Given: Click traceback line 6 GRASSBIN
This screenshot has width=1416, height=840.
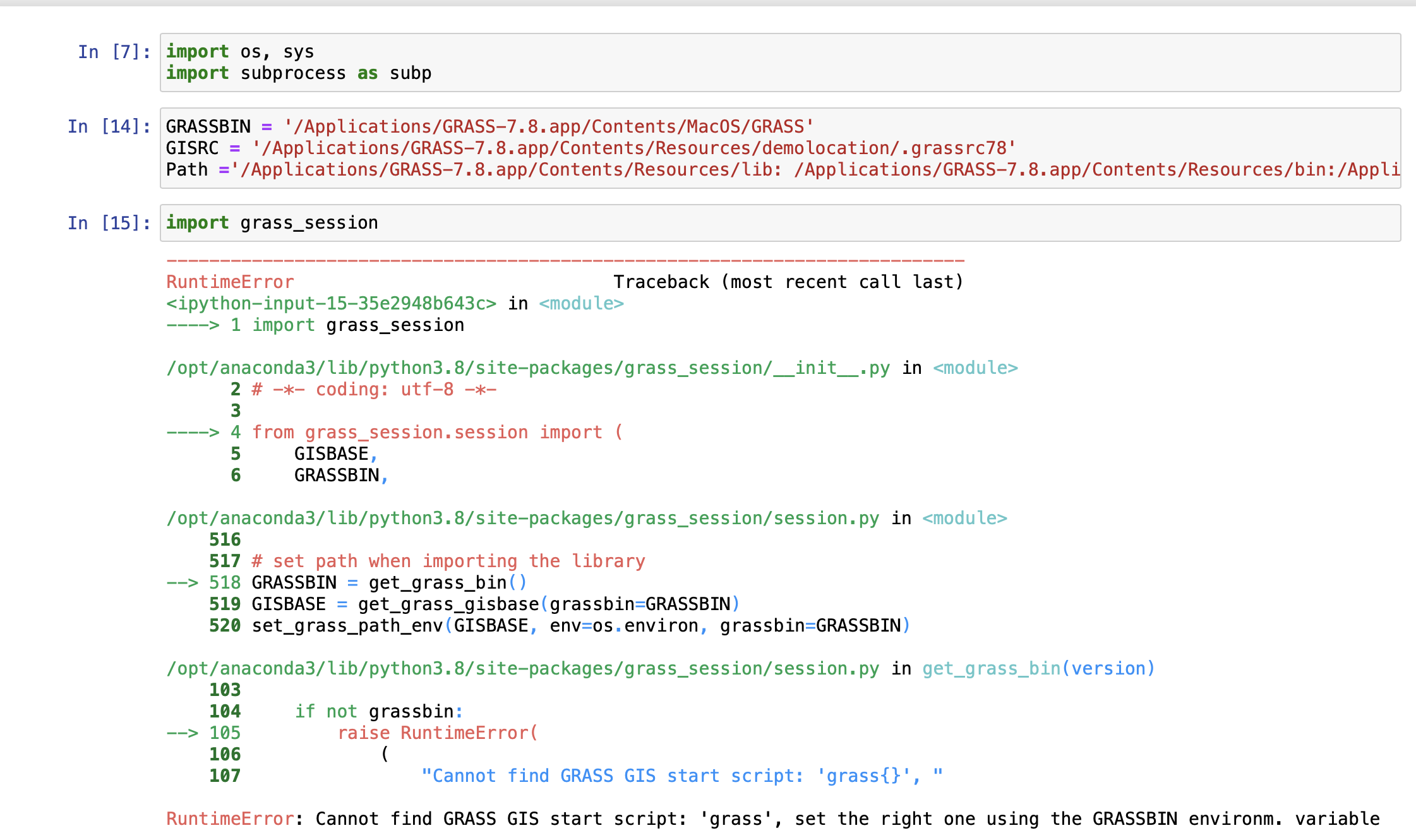Looking at the screenshot, I should (341, 476).
